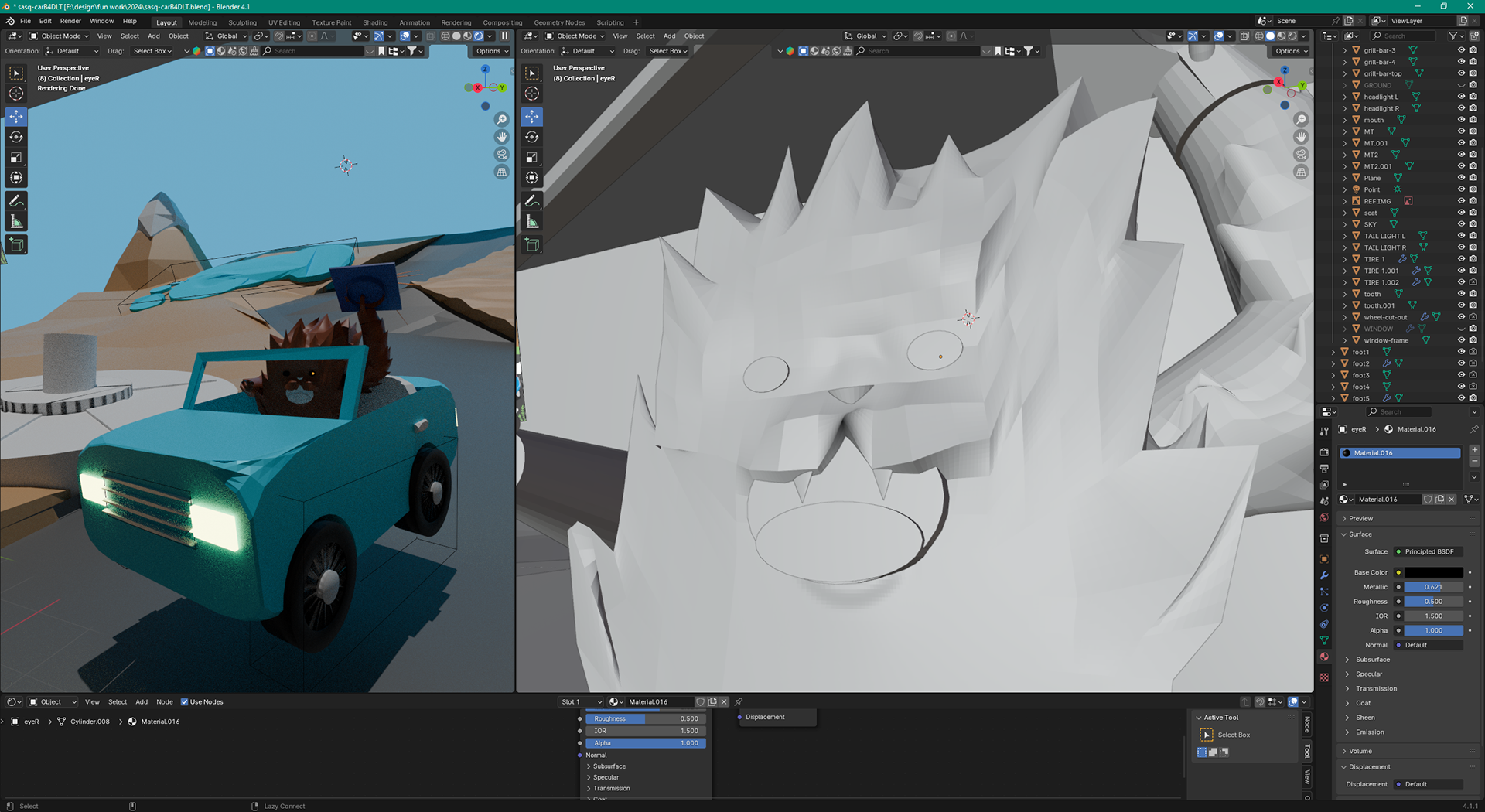Open Object Mode dropdown in left viewport
1485x812 pixels.
click(x=60, y=36)
